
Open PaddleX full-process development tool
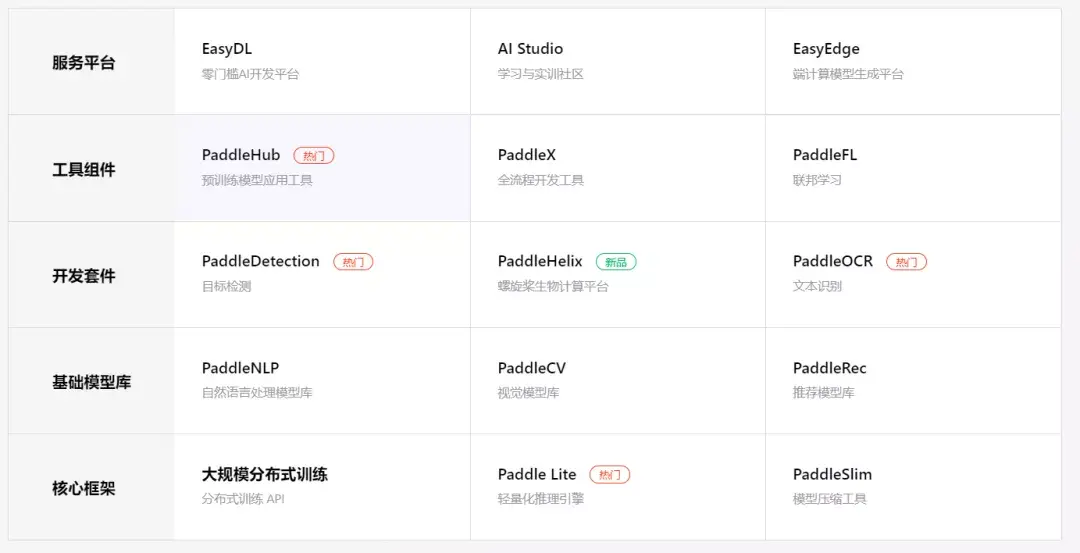click(x=527, y=155)
